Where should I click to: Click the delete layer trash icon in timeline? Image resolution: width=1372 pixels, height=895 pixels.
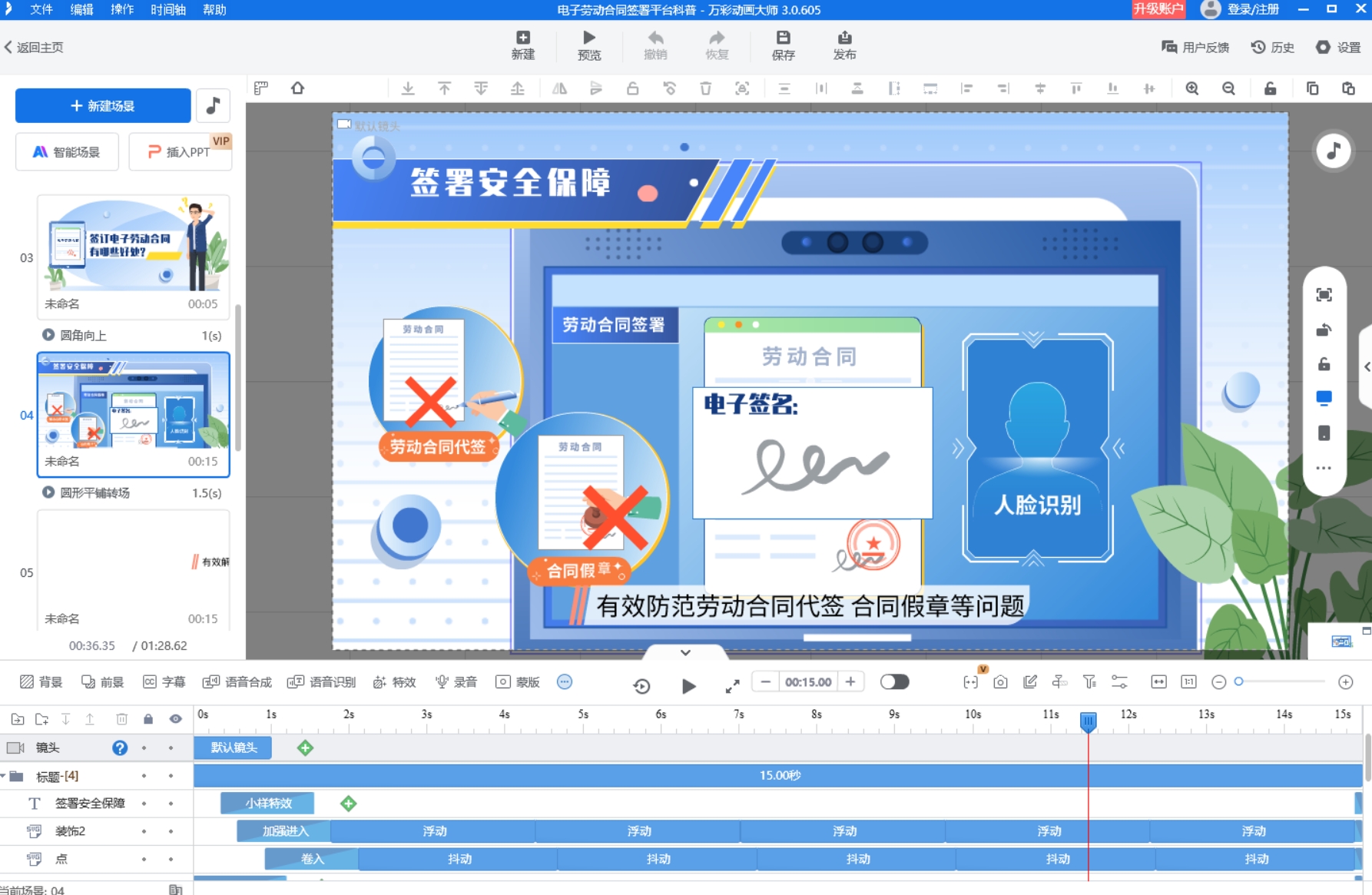pyautogui.click(x=121, y=719)
